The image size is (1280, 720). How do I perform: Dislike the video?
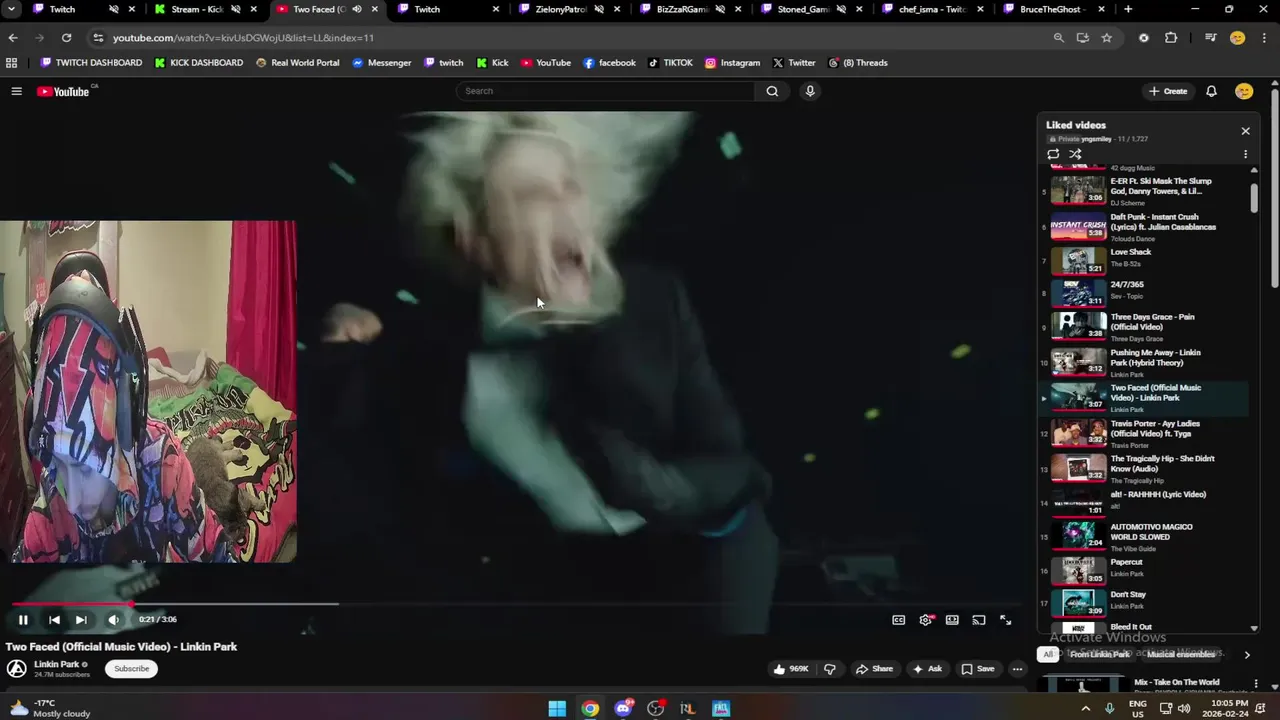coord(829,669)
